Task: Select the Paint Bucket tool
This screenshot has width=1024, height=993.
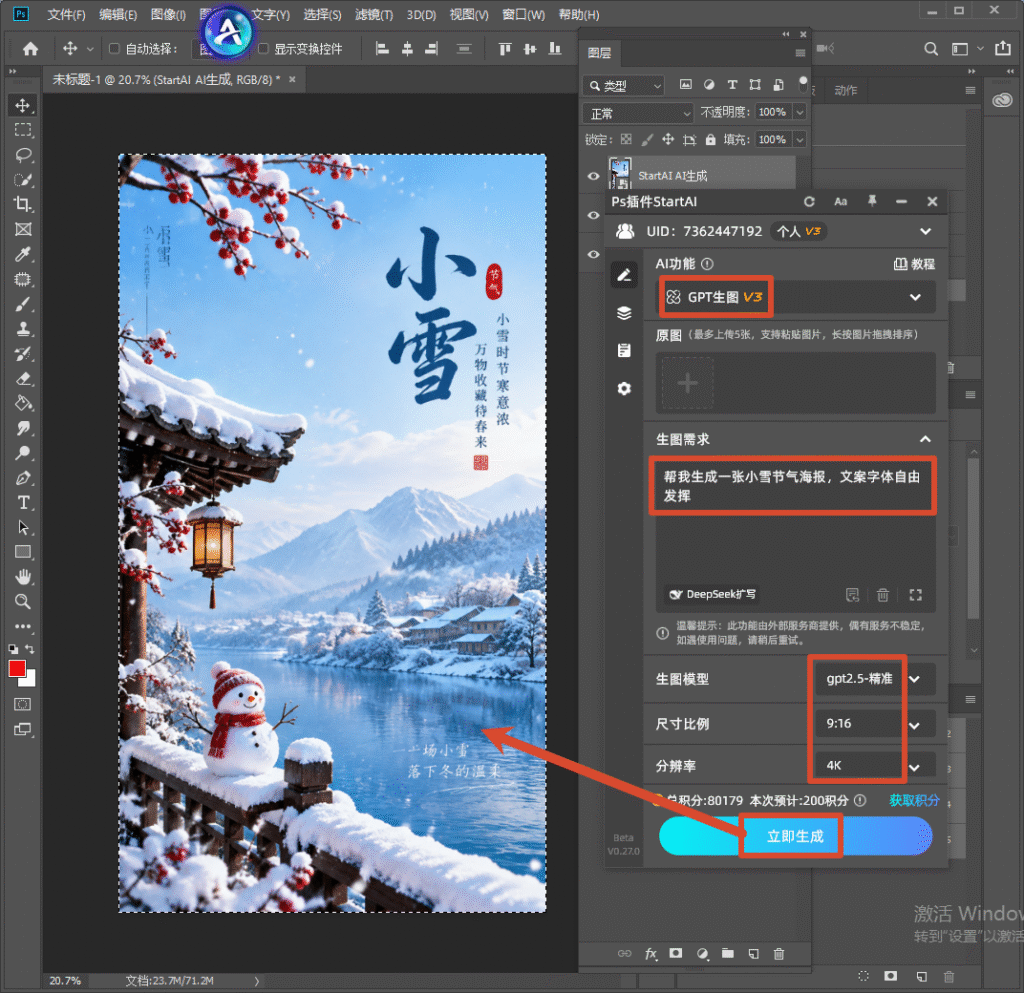Action: point(23,403)
